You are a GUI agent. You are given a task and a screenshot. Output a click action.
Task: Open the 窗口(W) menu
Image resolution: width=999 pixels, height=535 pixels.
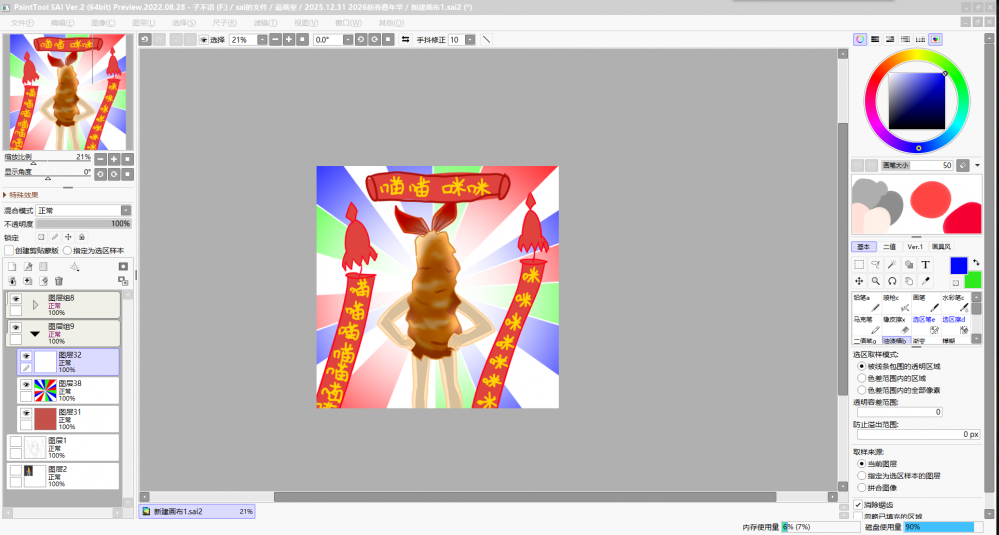(349, 23)
